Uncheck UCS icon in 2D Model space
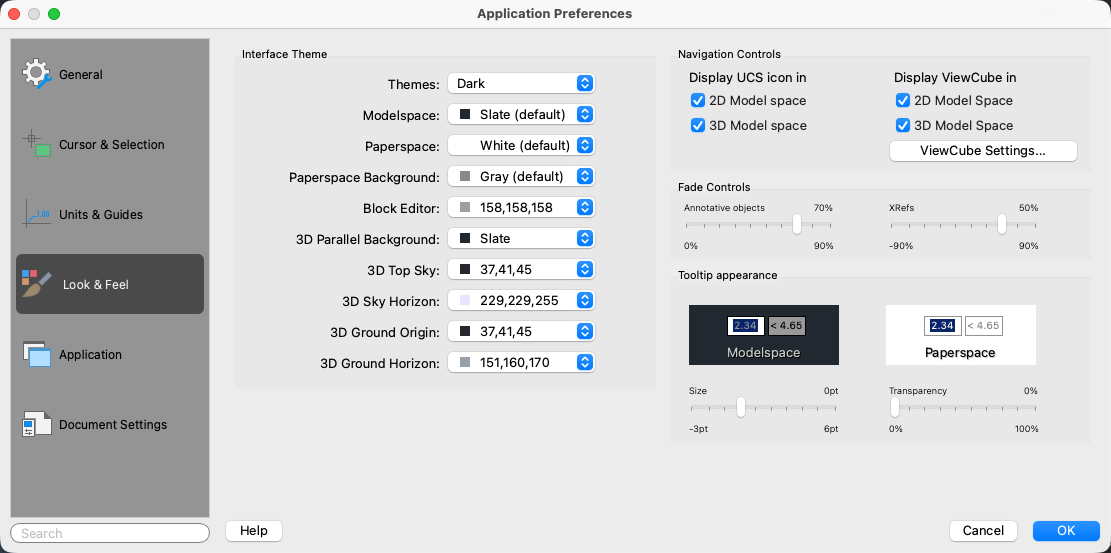This screenshot has height=553, width=1111. pos(698,101)
